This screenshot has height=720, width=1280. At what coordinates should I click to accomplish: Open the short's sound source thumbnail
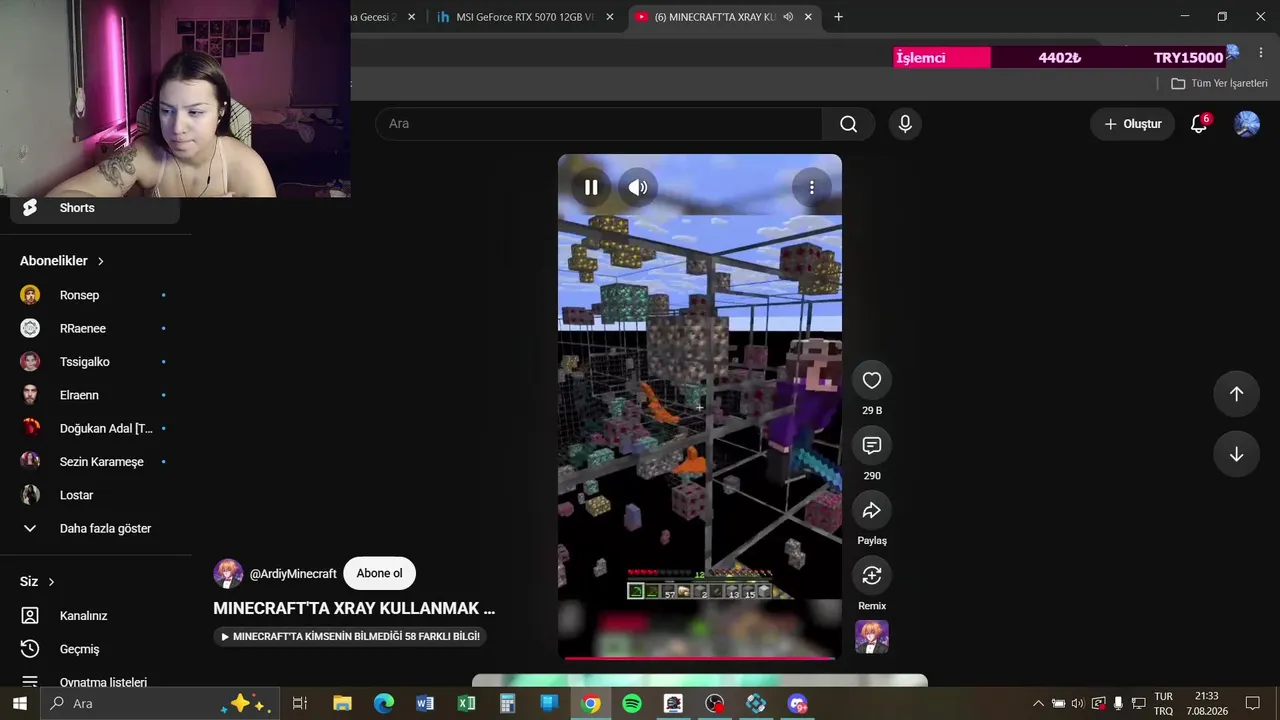point(872,637)
